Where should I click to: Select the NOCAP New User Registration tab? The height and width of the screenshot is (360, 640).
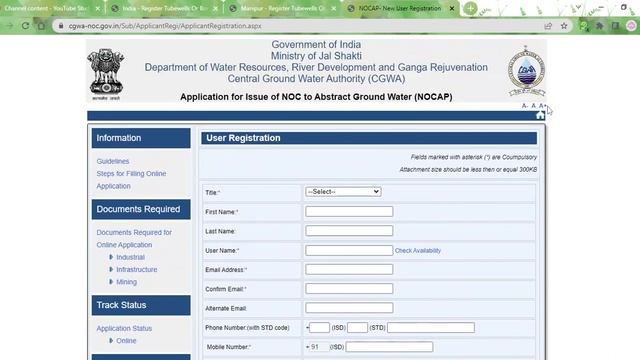click(x=400, y=8)
